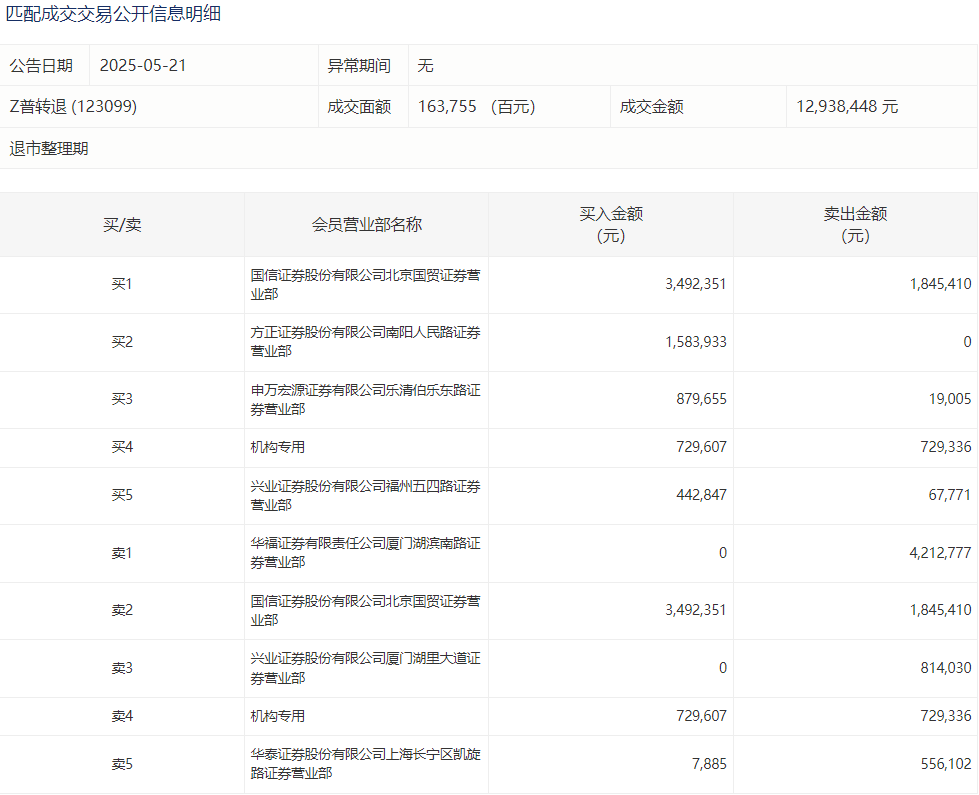Click the 买2 buy amount 1,583,933
Screen dimensions: 979x795
(695, 342)
